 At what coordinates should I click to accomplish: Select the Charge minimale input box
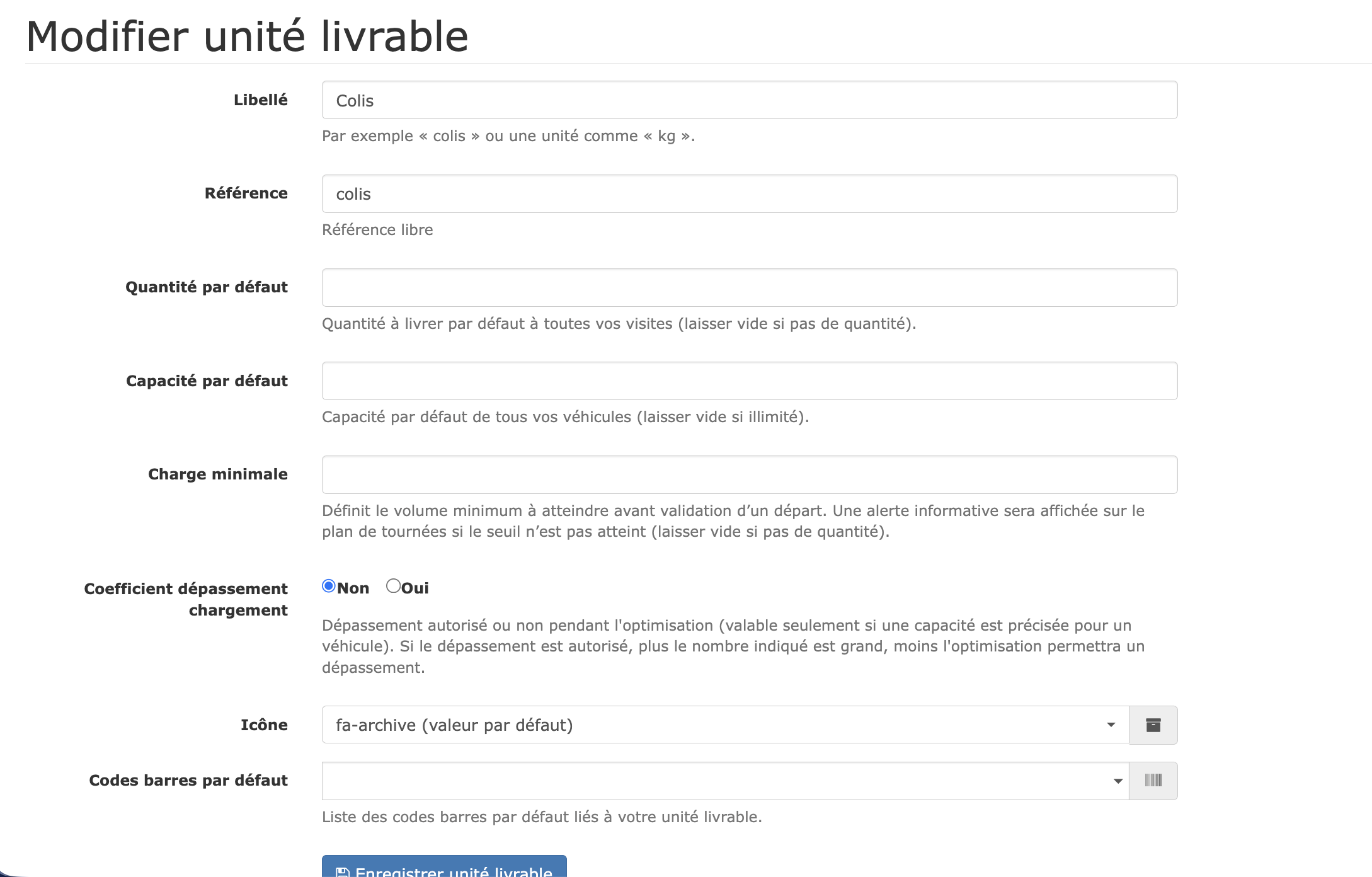pyautogui.click(x=749, y=475)
